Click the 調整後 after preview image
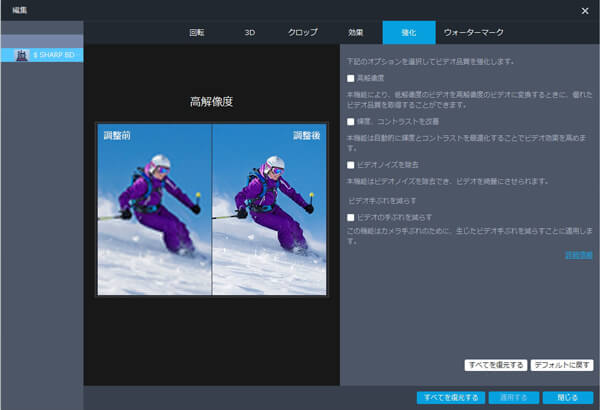This screenshot has height=410, width=600. click(x=269, y=209)
